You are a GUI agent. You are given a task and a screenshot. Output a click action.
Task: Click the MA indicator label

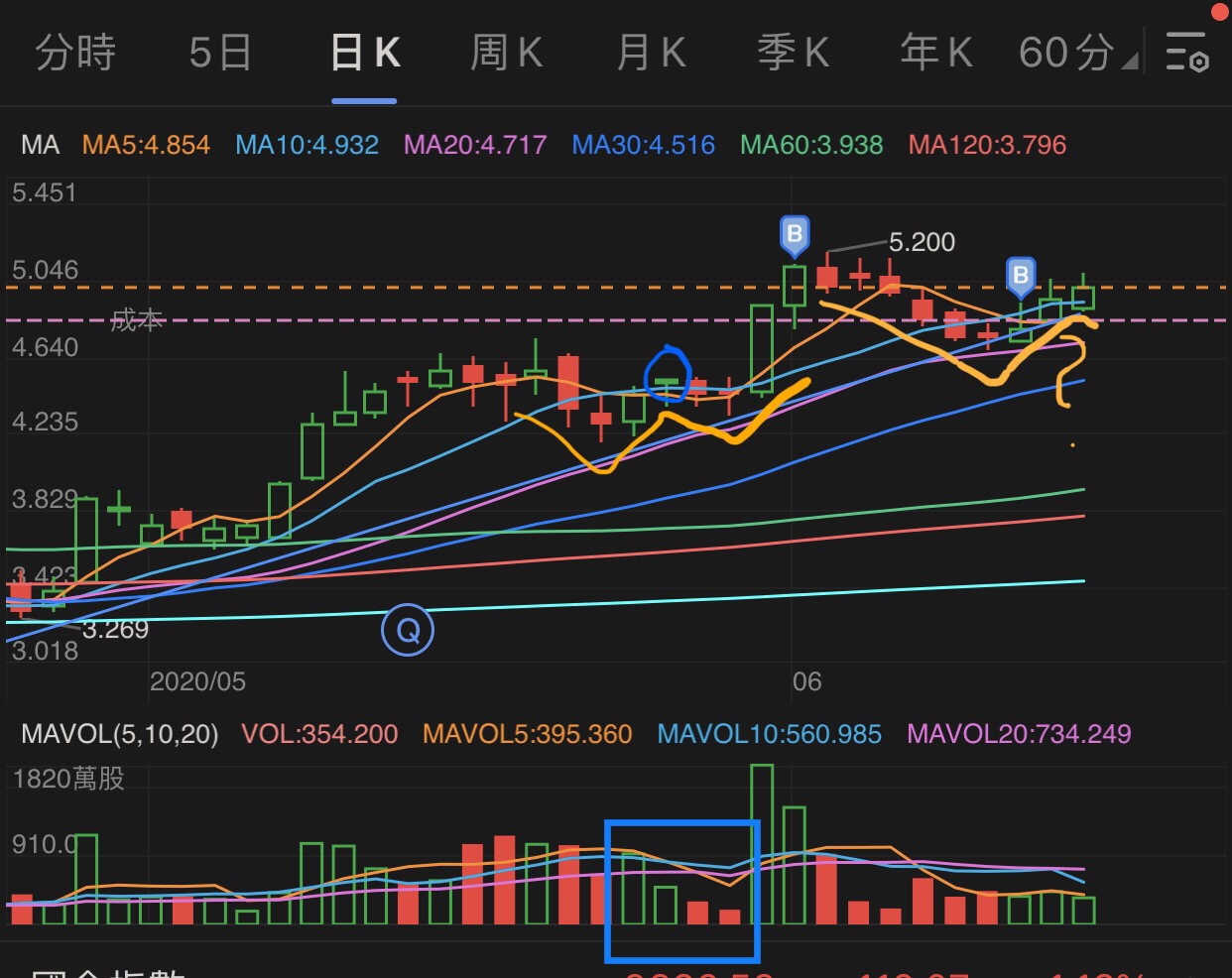[38, 145]
